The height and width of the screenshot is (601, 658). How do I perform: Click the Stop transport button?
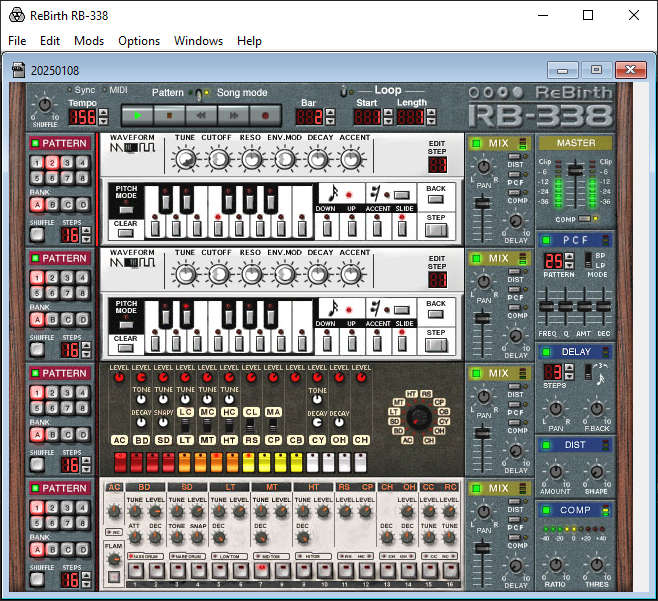click(171, 115)
